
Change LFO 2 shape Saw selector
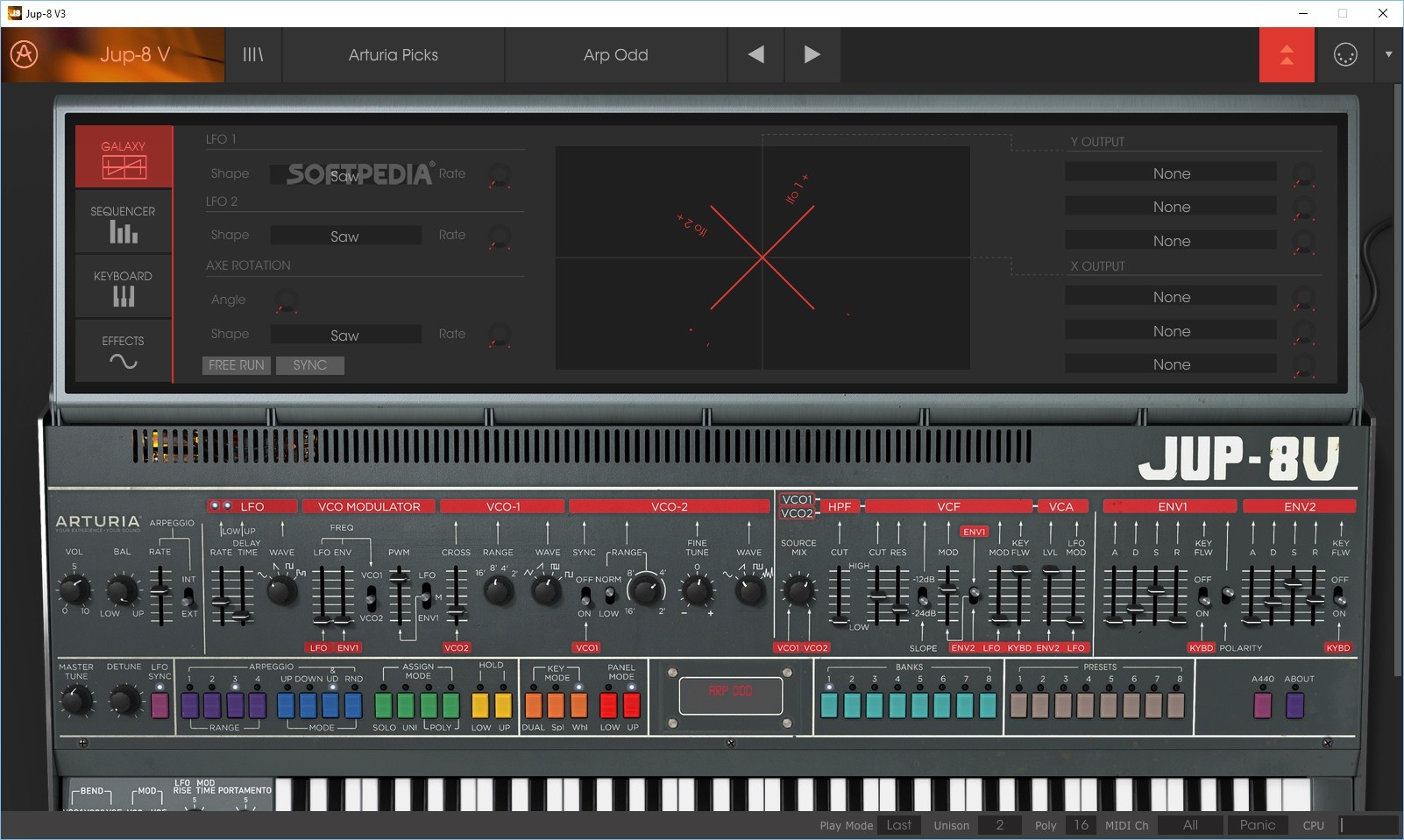[x=345, y=236]
